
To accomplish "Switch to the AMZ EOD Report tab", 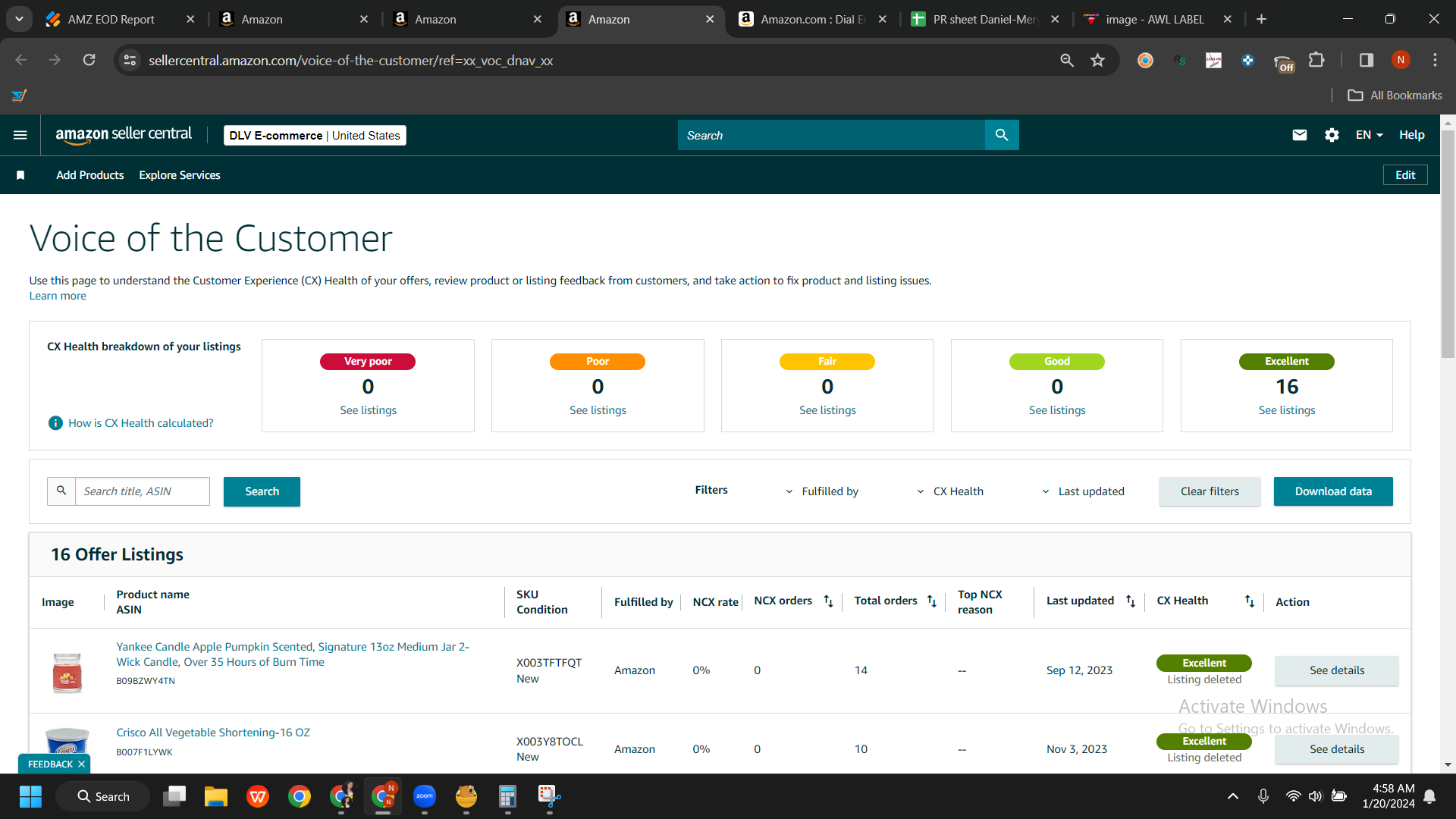I will click(x=111, y=19).
